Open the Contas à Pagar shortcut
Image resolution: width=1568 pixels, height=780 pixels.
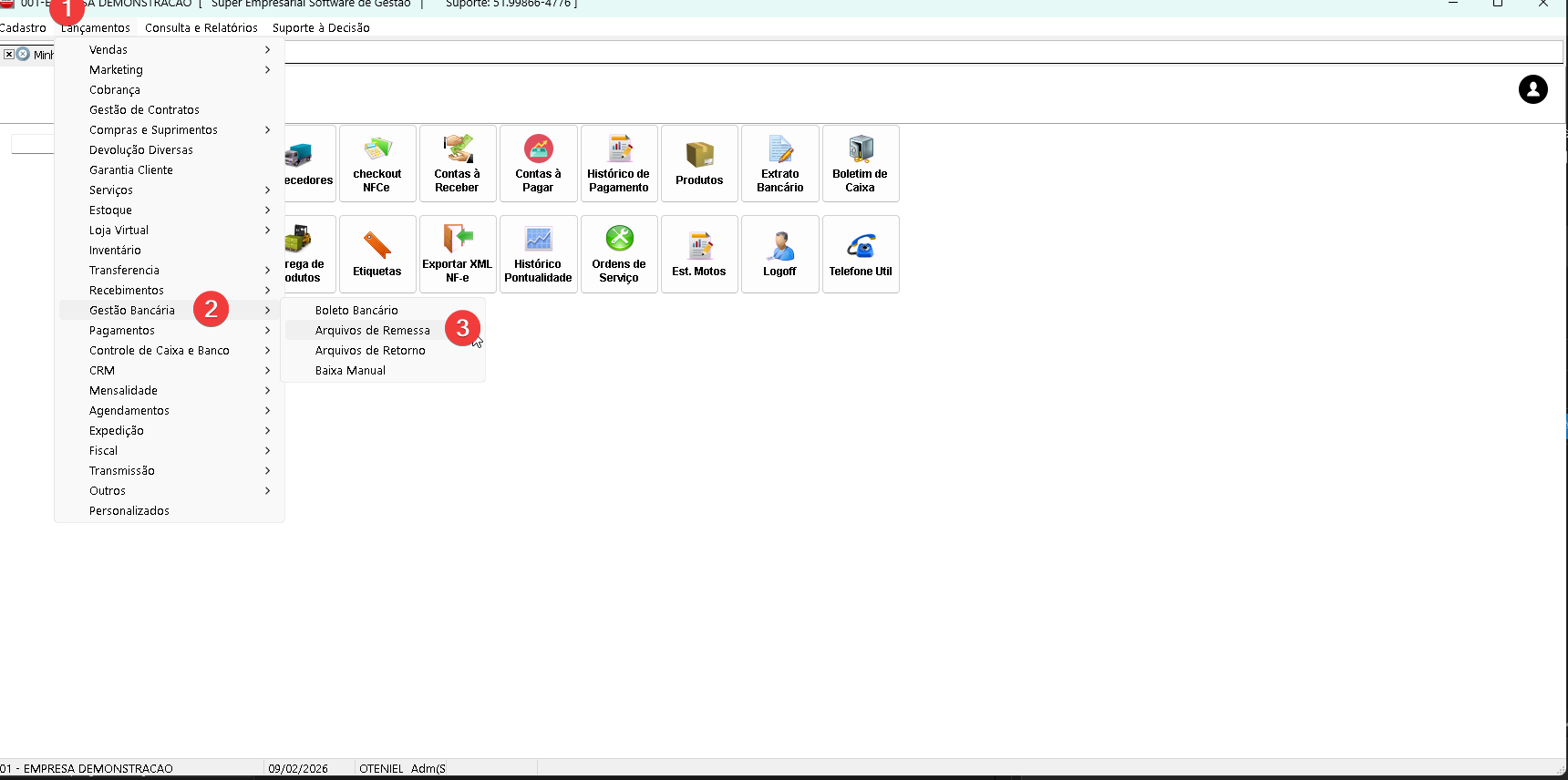click(538, 163)
